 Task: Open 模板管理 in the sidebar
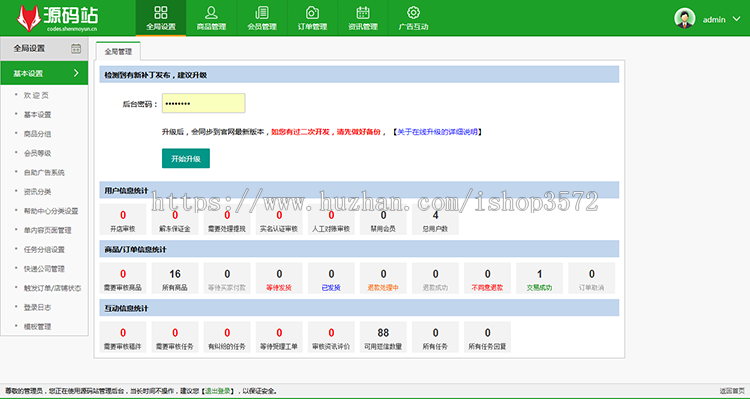point(37,326)
